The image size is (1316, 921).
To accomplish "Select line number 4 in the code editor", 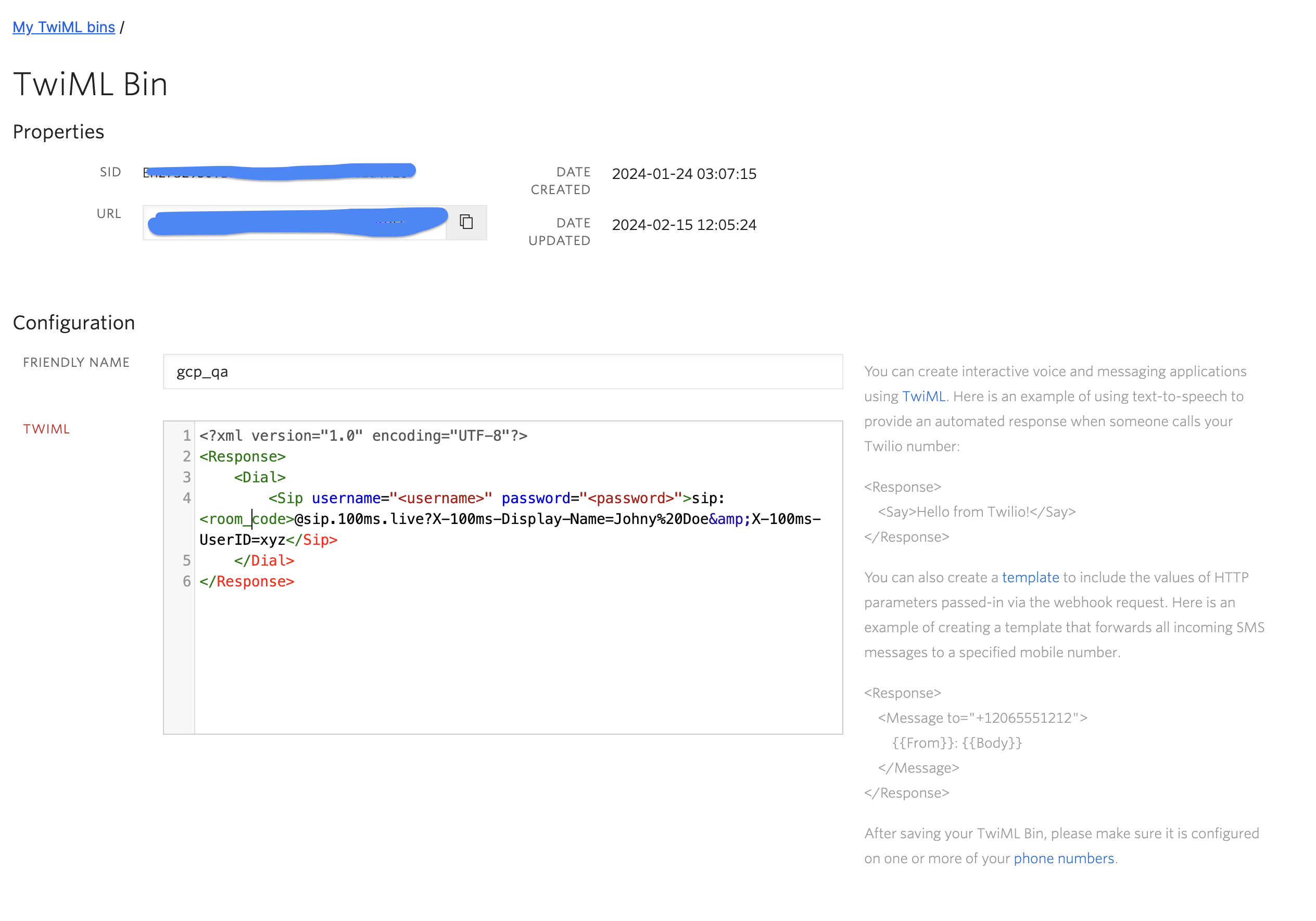I will tap(186, 498).
